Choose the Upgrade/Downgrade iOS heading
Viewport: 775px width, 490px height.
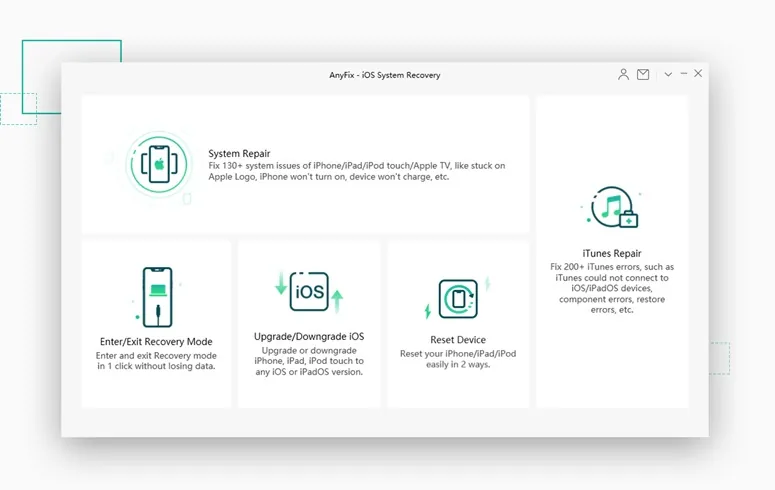click(x=309, y=336)
